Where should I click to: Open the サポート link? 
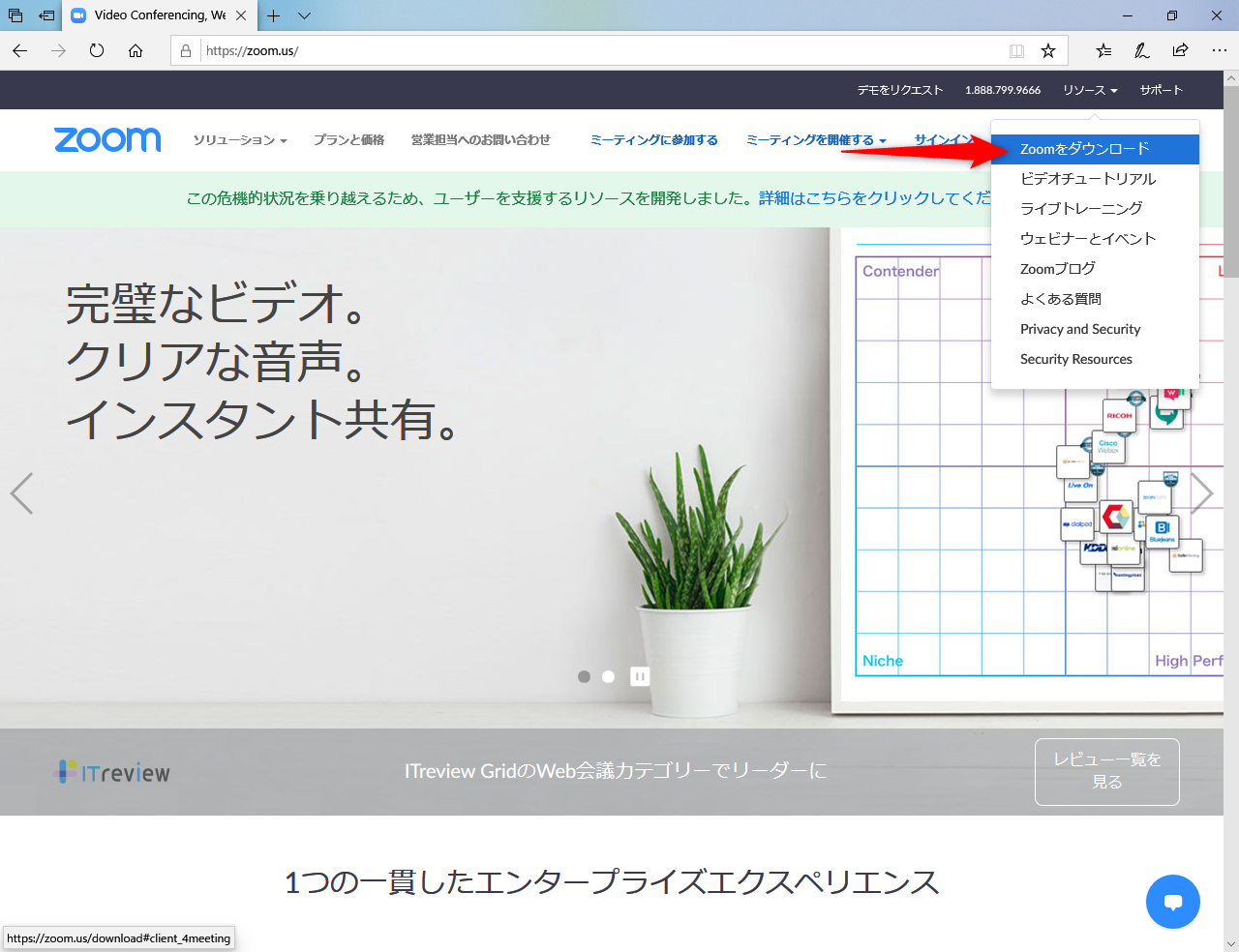click(1161, 90)
